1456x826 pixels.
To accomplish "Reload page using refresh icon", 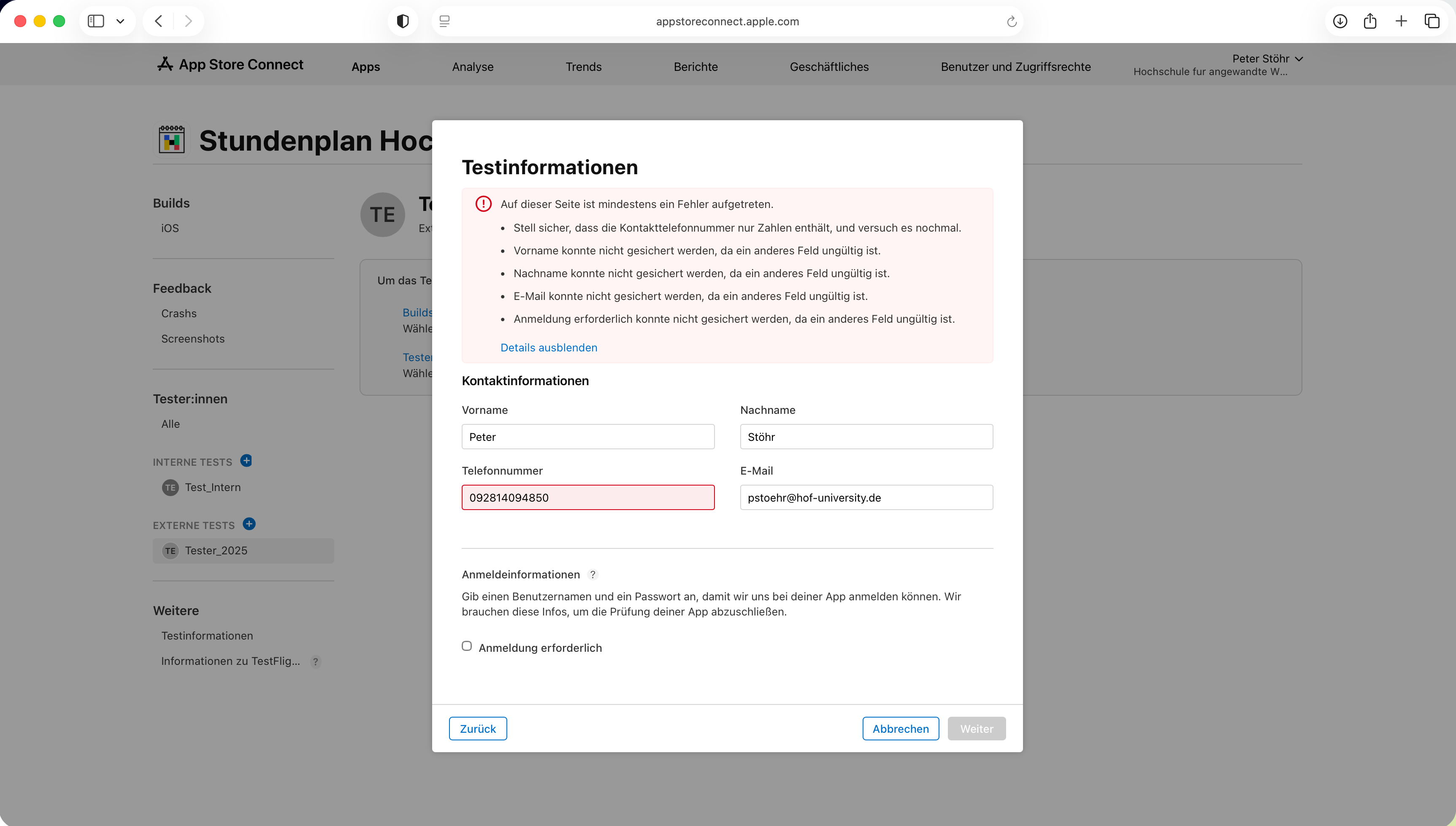I will click(1011, 22).
